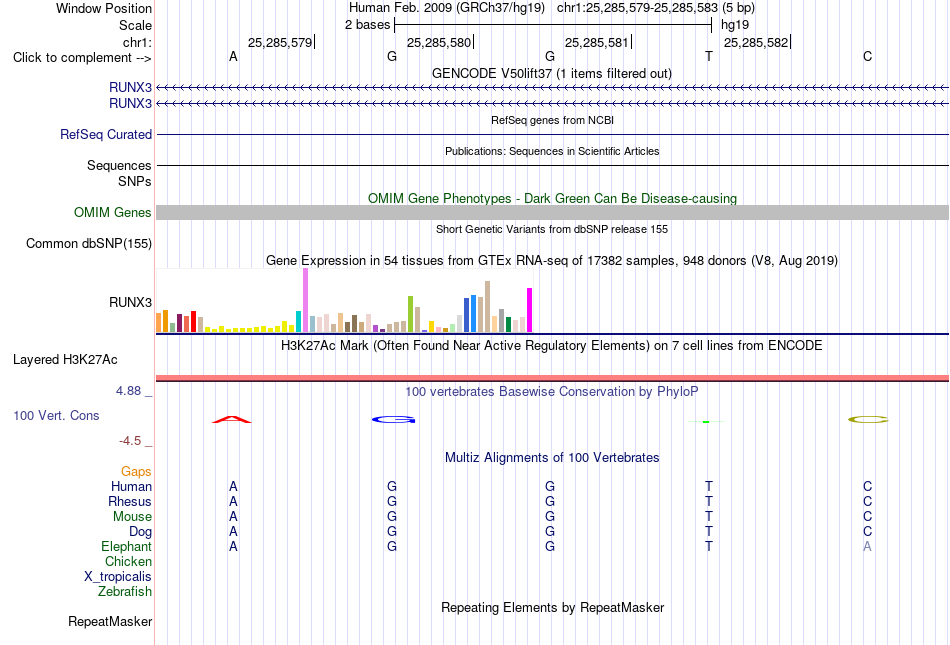Click 'Publications: Sequences in Scientific Articles' title
Screen dimensions: 950x645
tap(552, 151)
